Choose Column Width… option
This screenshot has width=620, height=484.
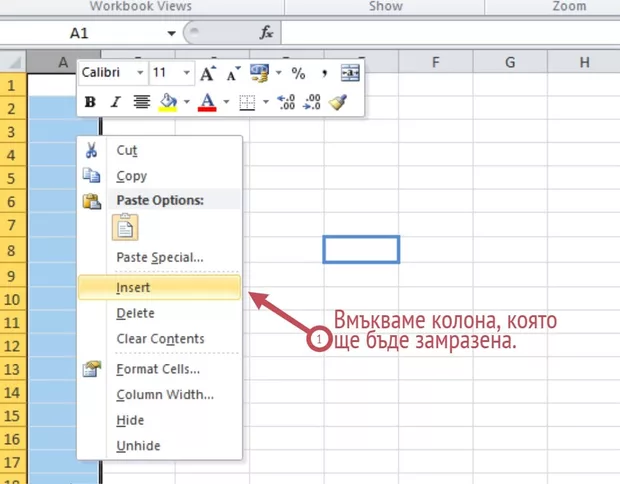159,395
